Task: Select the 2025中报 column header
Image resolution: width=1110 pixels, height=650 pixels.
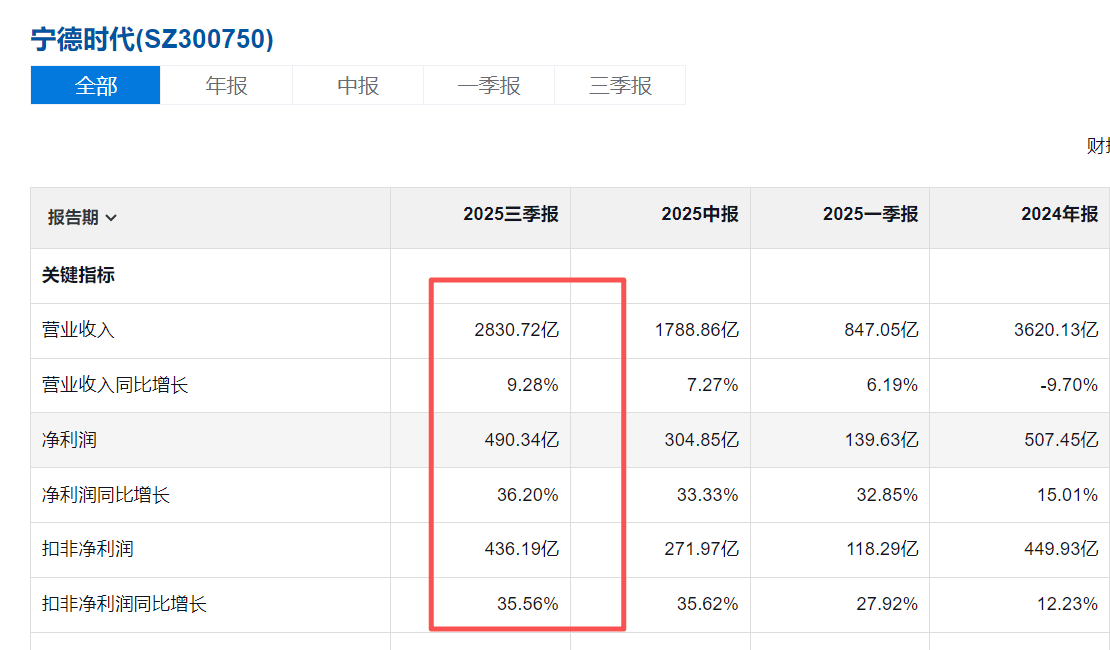Action: pos(699,214)
